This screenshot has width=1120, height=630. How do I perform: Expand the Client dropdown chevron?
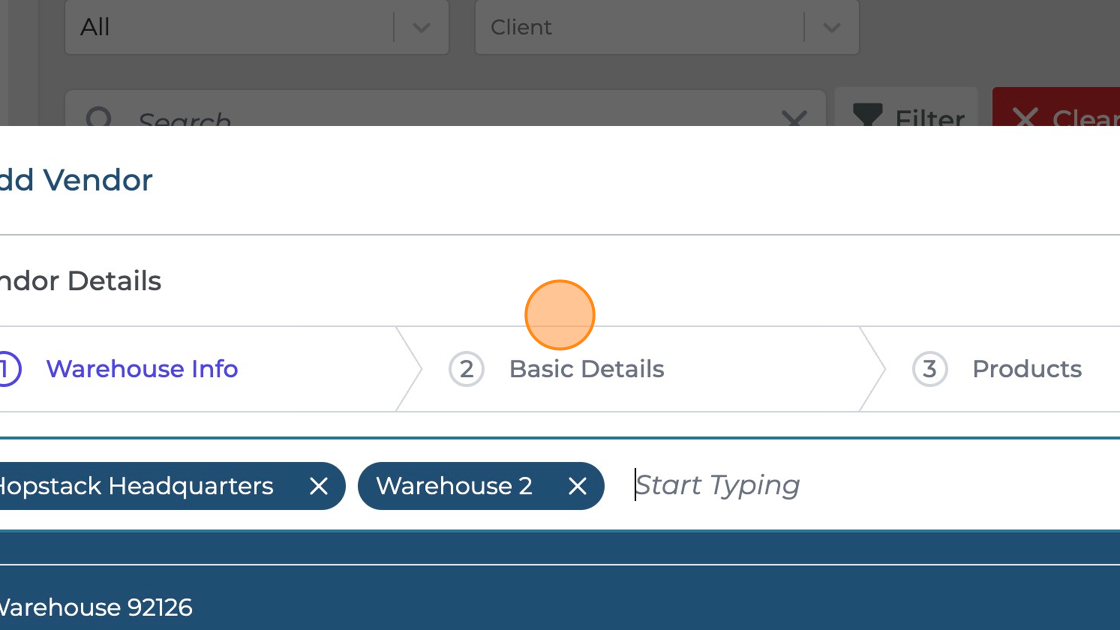(x=831, y=28)
